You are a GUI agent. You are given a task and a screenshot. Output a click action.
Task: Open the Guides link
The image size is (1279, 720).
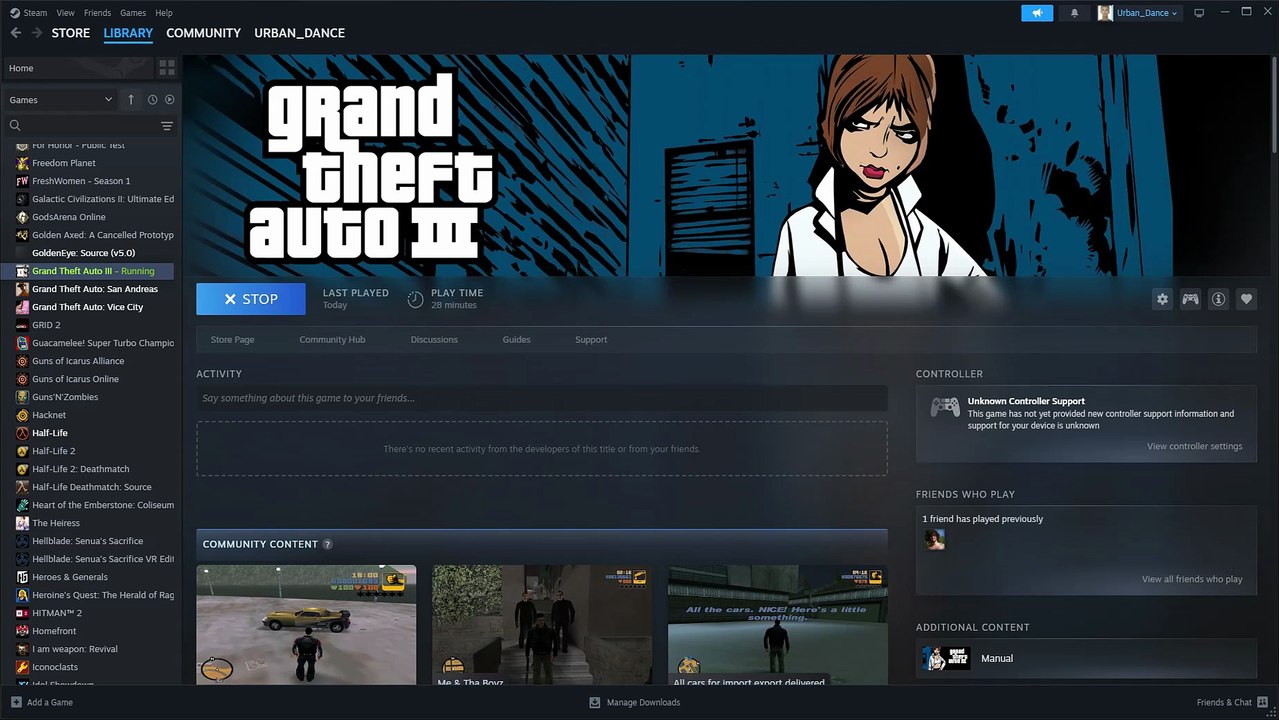tap(516, 340)
